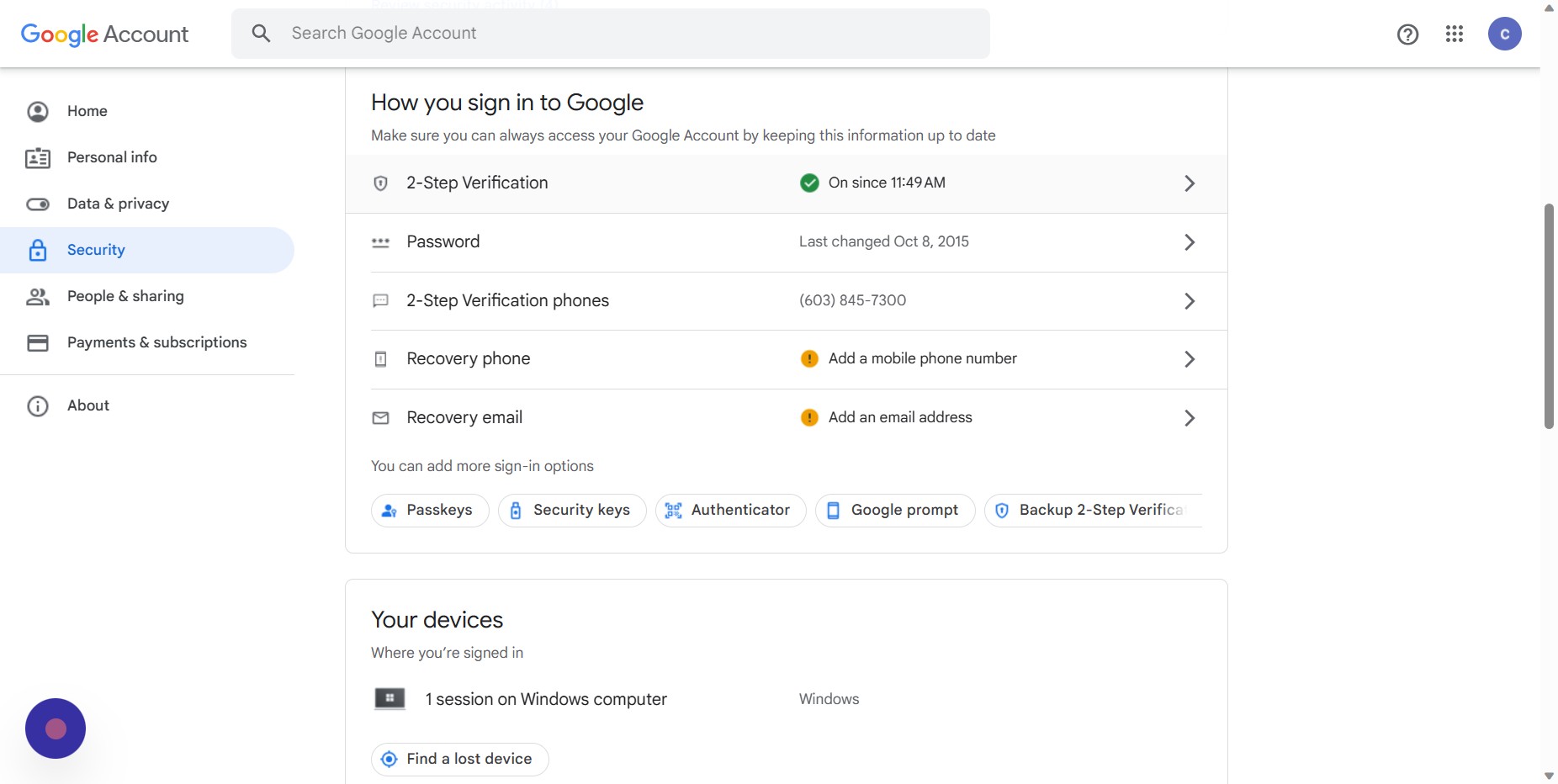Click the Authenticator option chip

[x=730, y=511]
